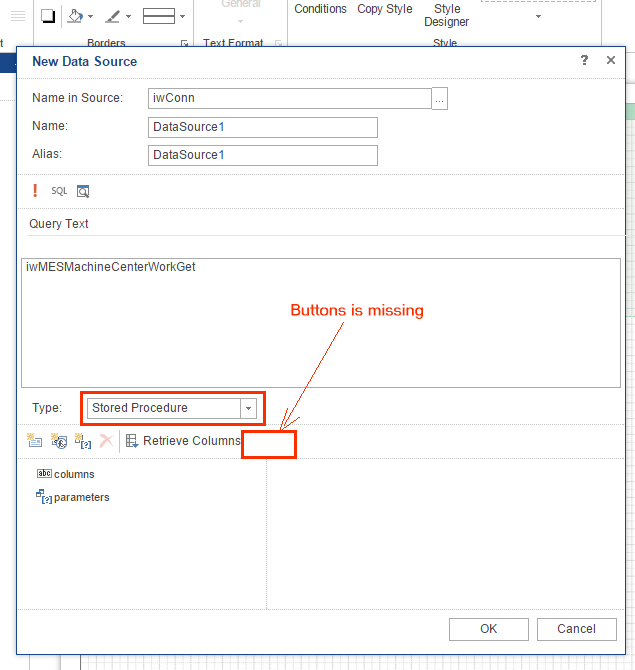Click OK to confirm the data source

pos(488,629)
